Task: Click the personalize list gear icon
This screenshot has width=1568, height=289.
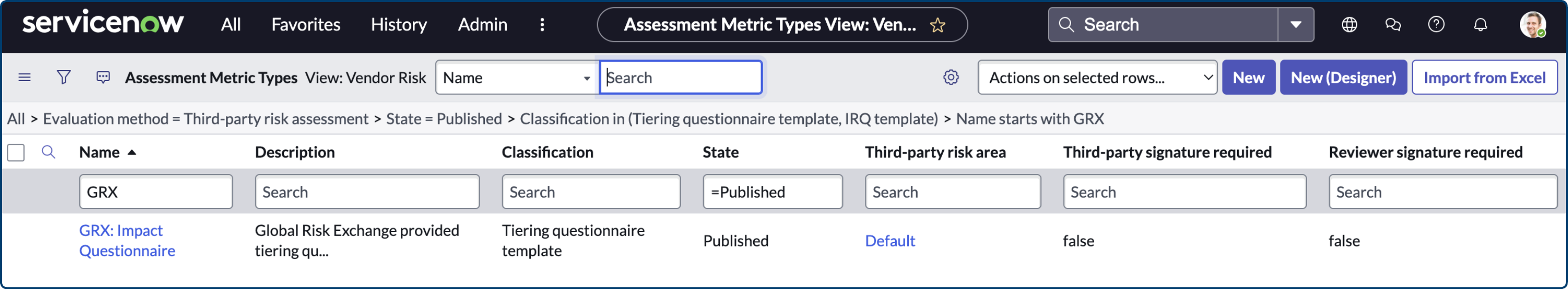Action: [x=950, y=77]
